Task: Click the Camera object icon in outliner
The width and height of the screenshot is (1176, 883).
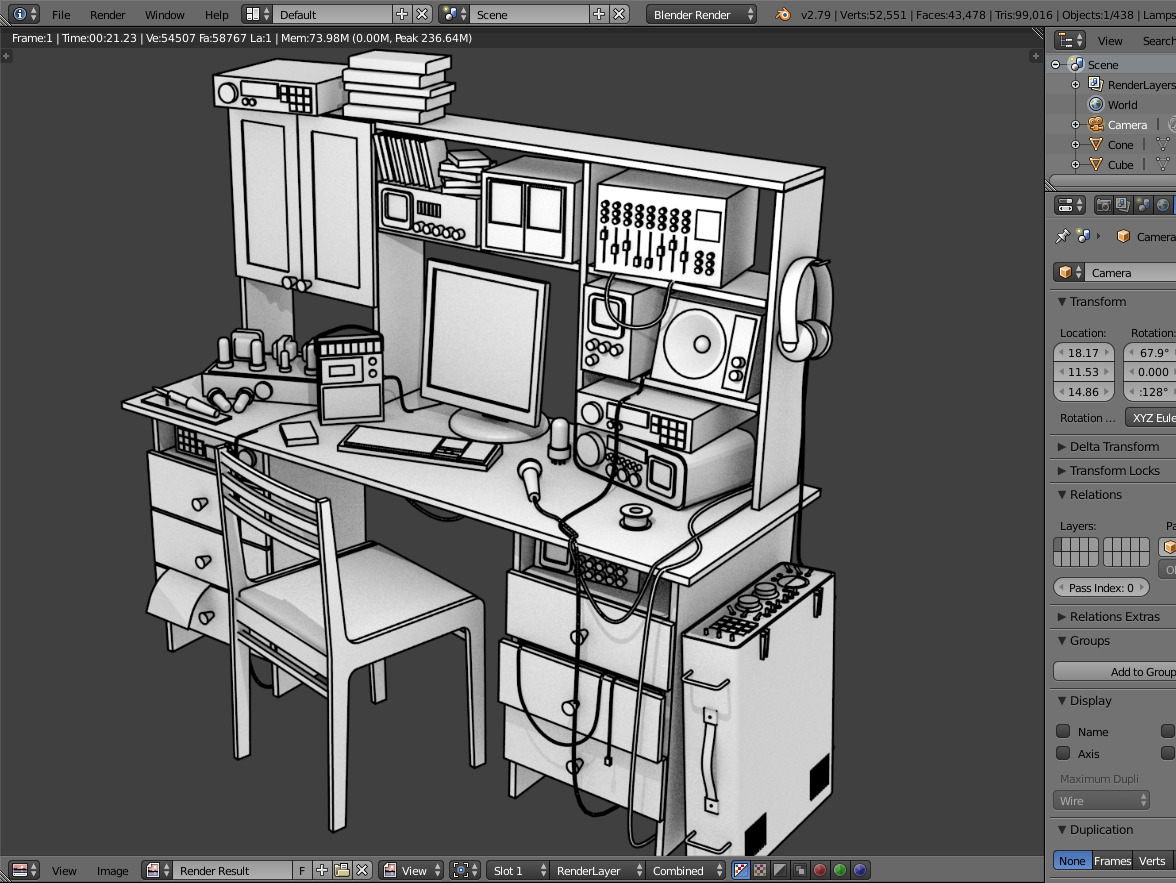Action: coord(1096,125)
